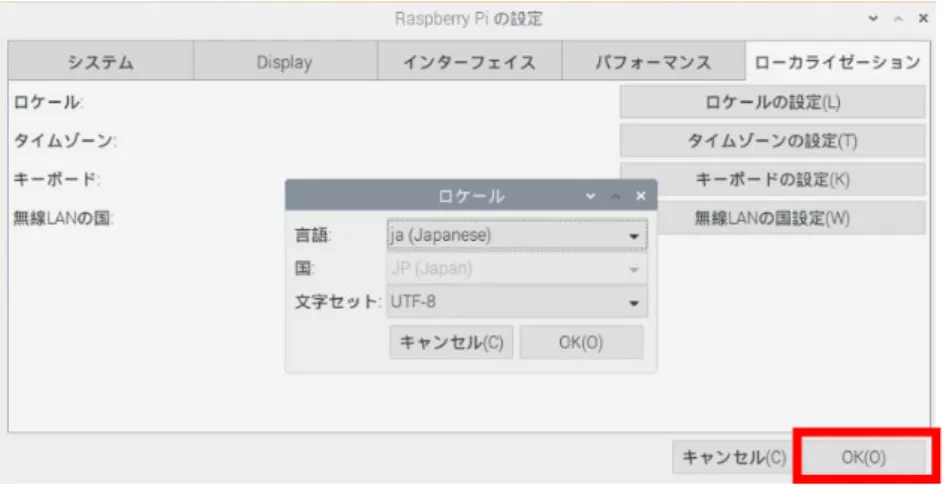Go to the パフォーマンス tab

tap(653, 62)
